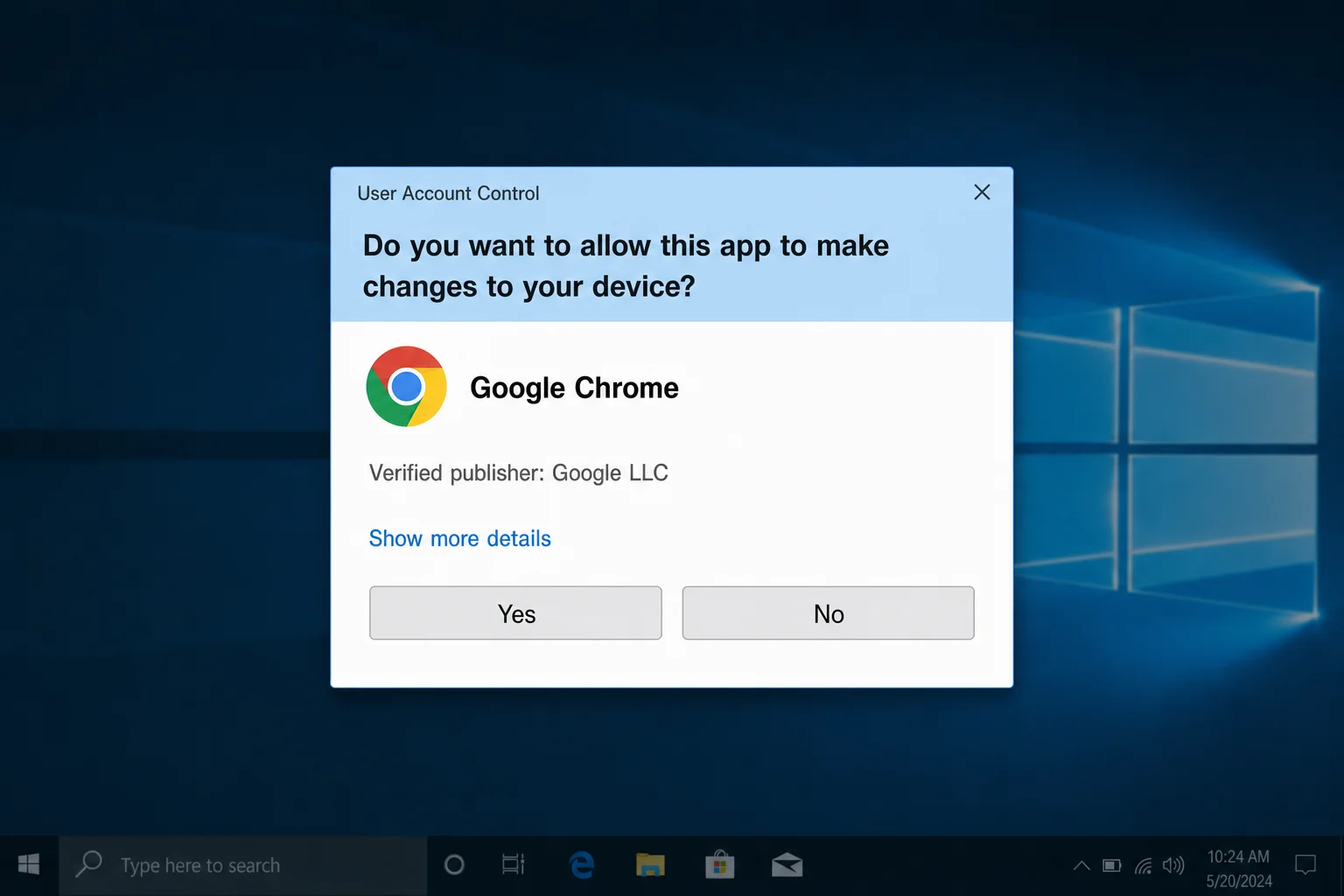Click the Google Chrome logo icon

pos(406,386)
